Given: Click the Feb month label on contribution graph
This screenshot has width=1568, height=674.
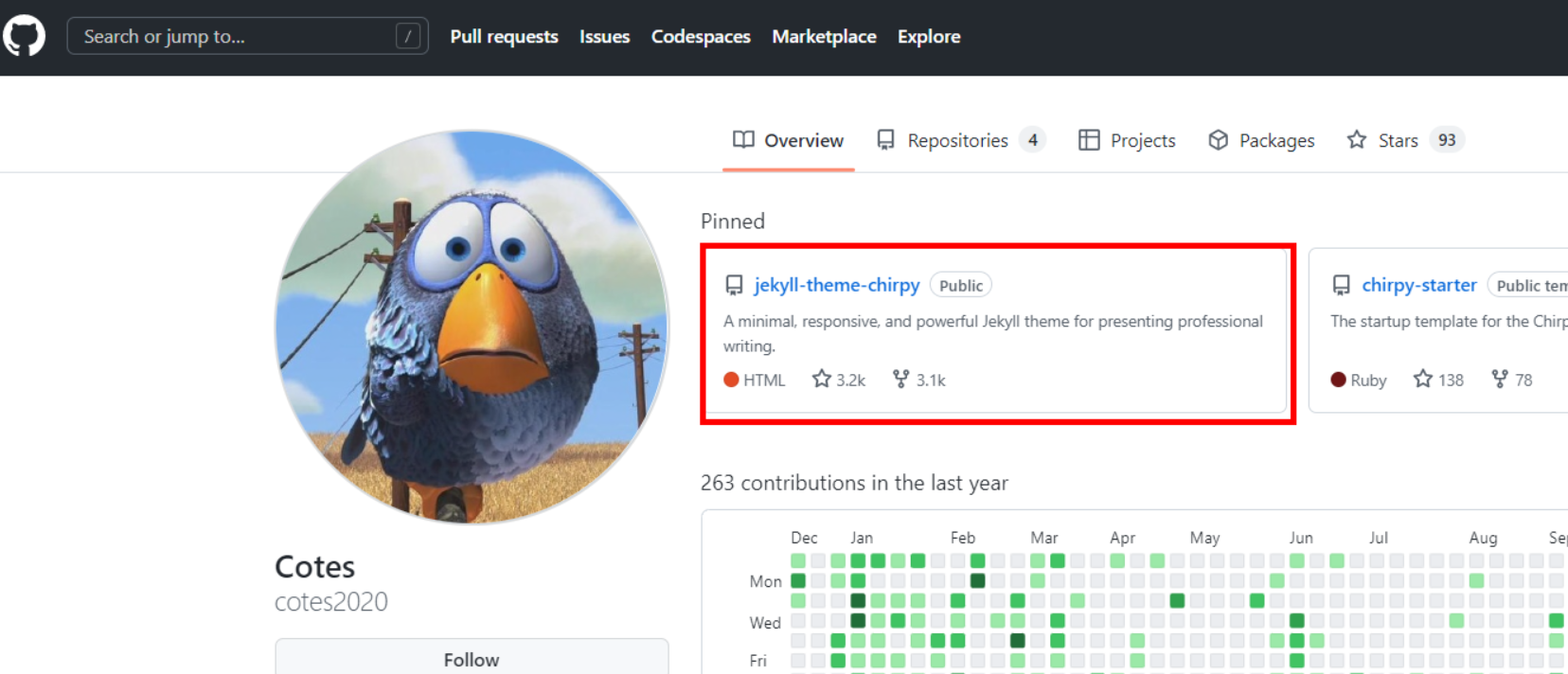Looking at the screenshot, I should point(963,538).
